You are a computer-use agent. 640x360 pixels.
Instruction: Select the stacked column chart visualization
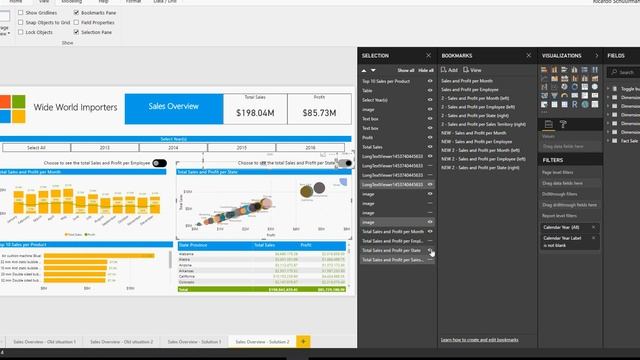point(554,70)
